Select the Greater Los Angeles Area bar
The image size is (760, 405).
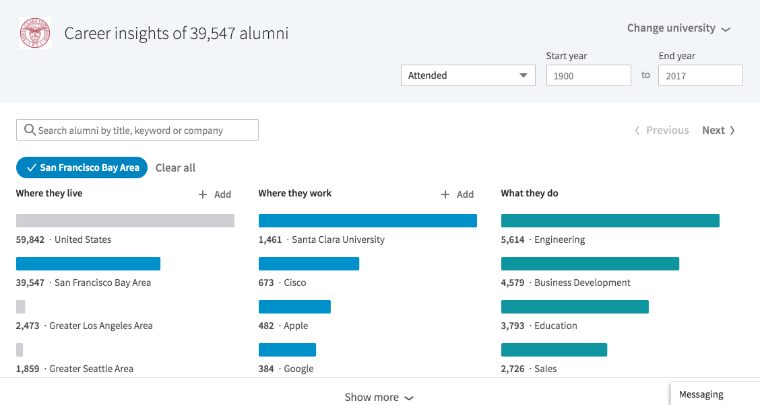click(21, 307)
